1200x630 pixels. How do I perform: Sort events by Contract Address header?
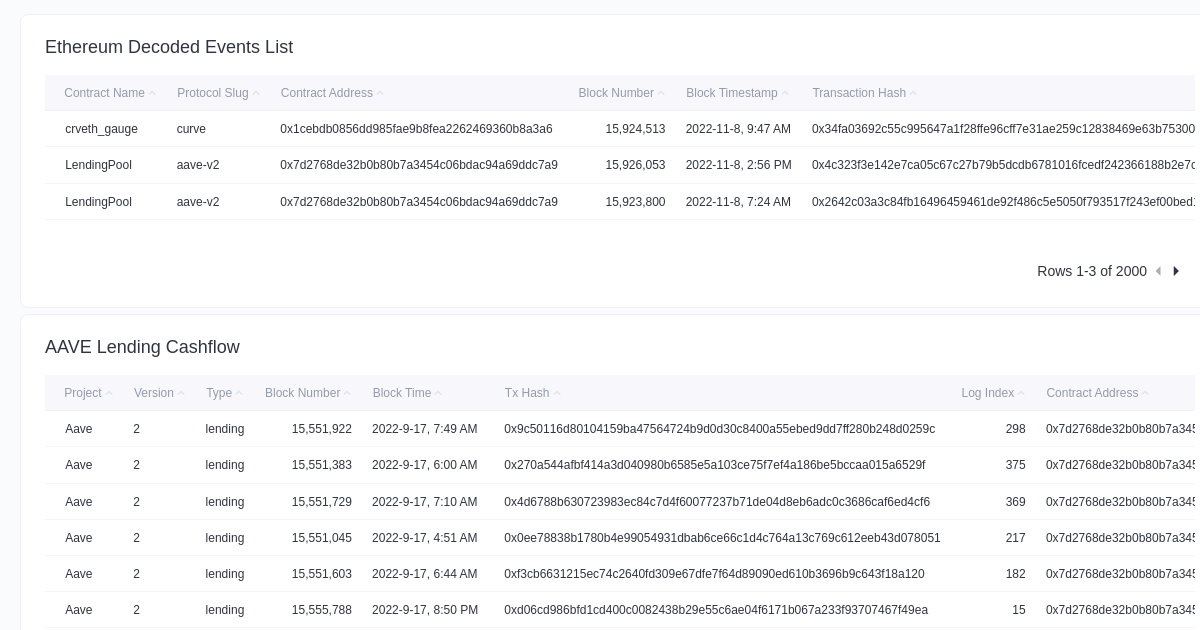[x=327, y=93]
